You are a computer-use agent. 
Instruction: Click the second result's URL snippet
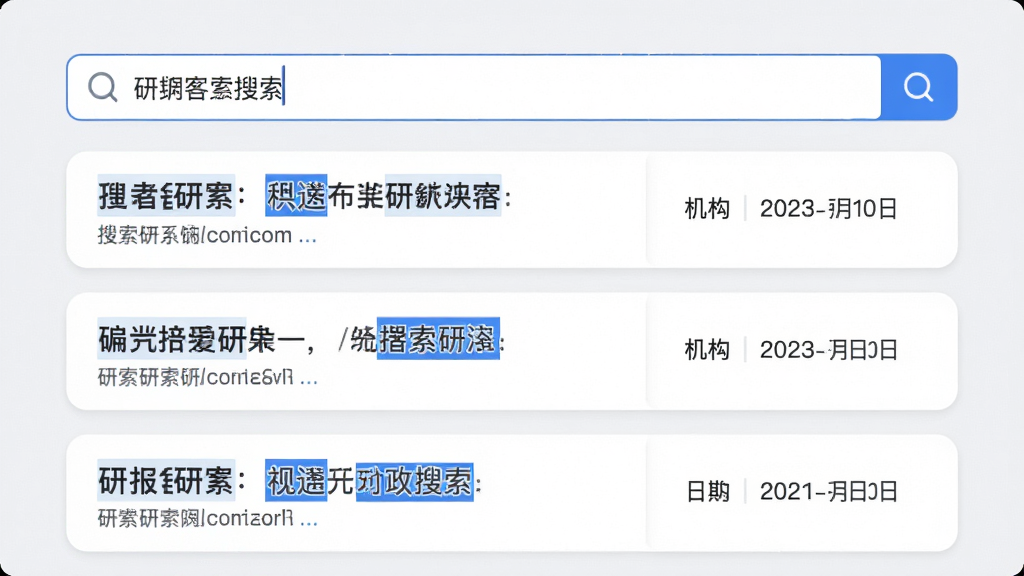click(195, 377)
